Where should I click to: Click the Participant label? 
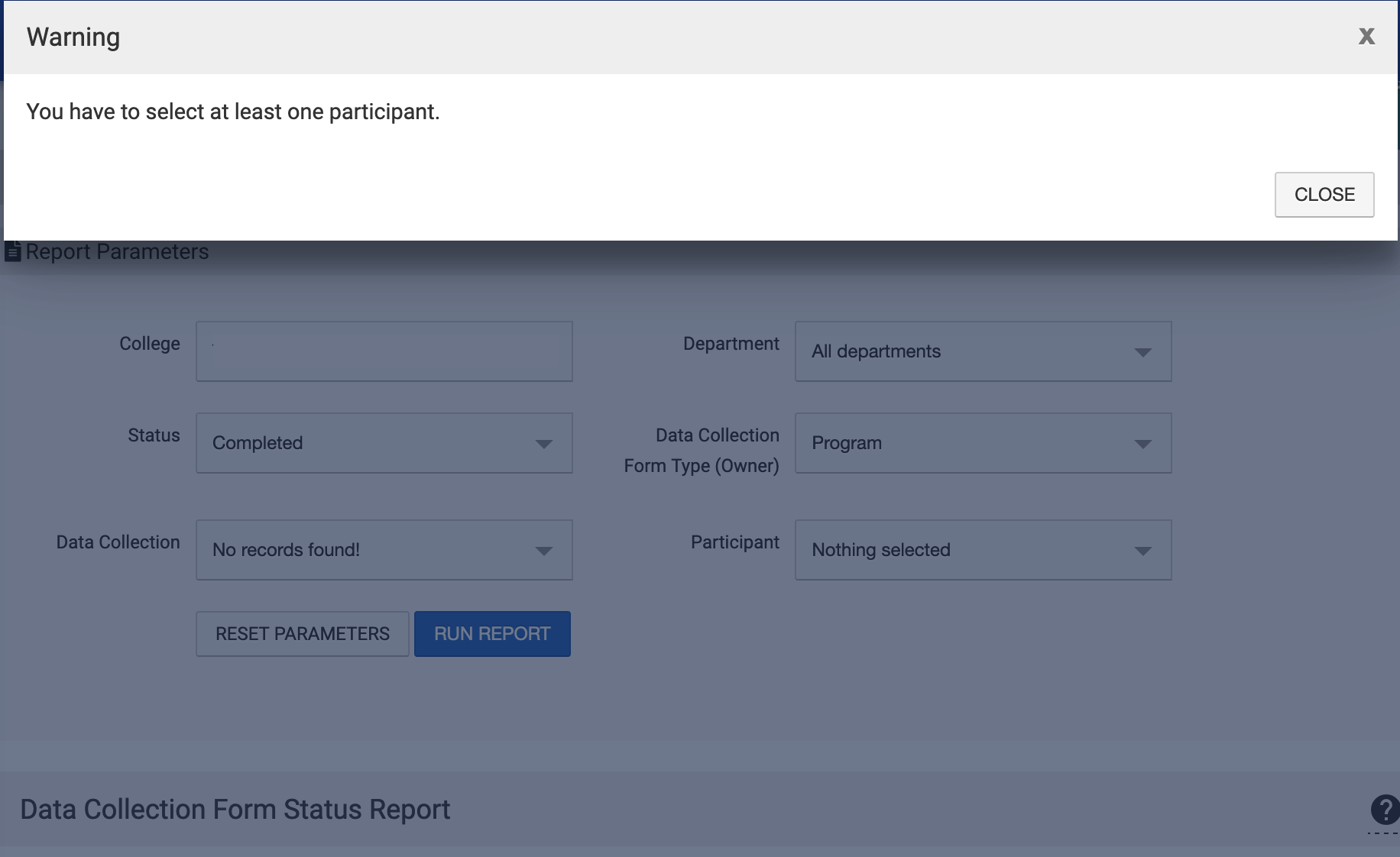click(x=735, y=542)
